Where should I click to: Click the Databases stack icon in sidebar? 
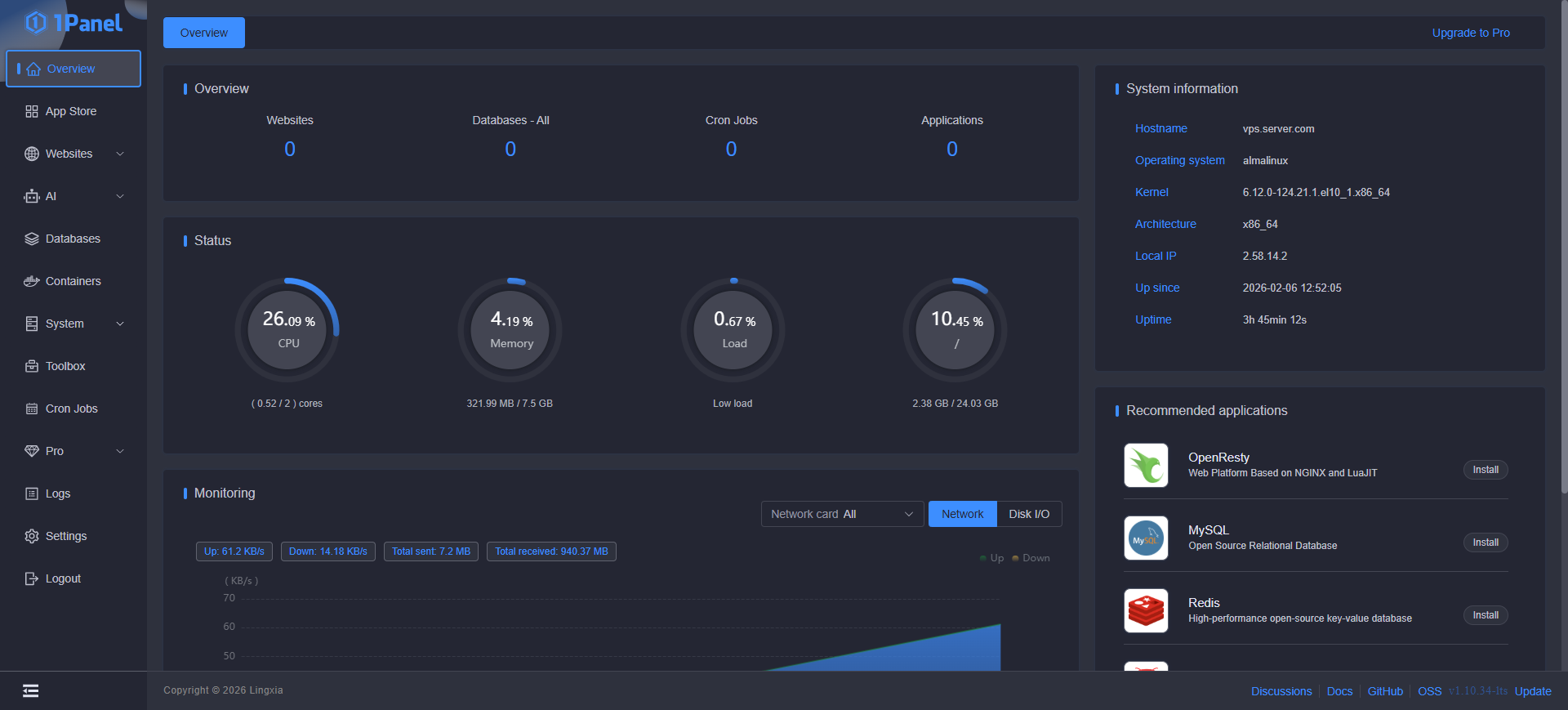click(x=32, y=239)
